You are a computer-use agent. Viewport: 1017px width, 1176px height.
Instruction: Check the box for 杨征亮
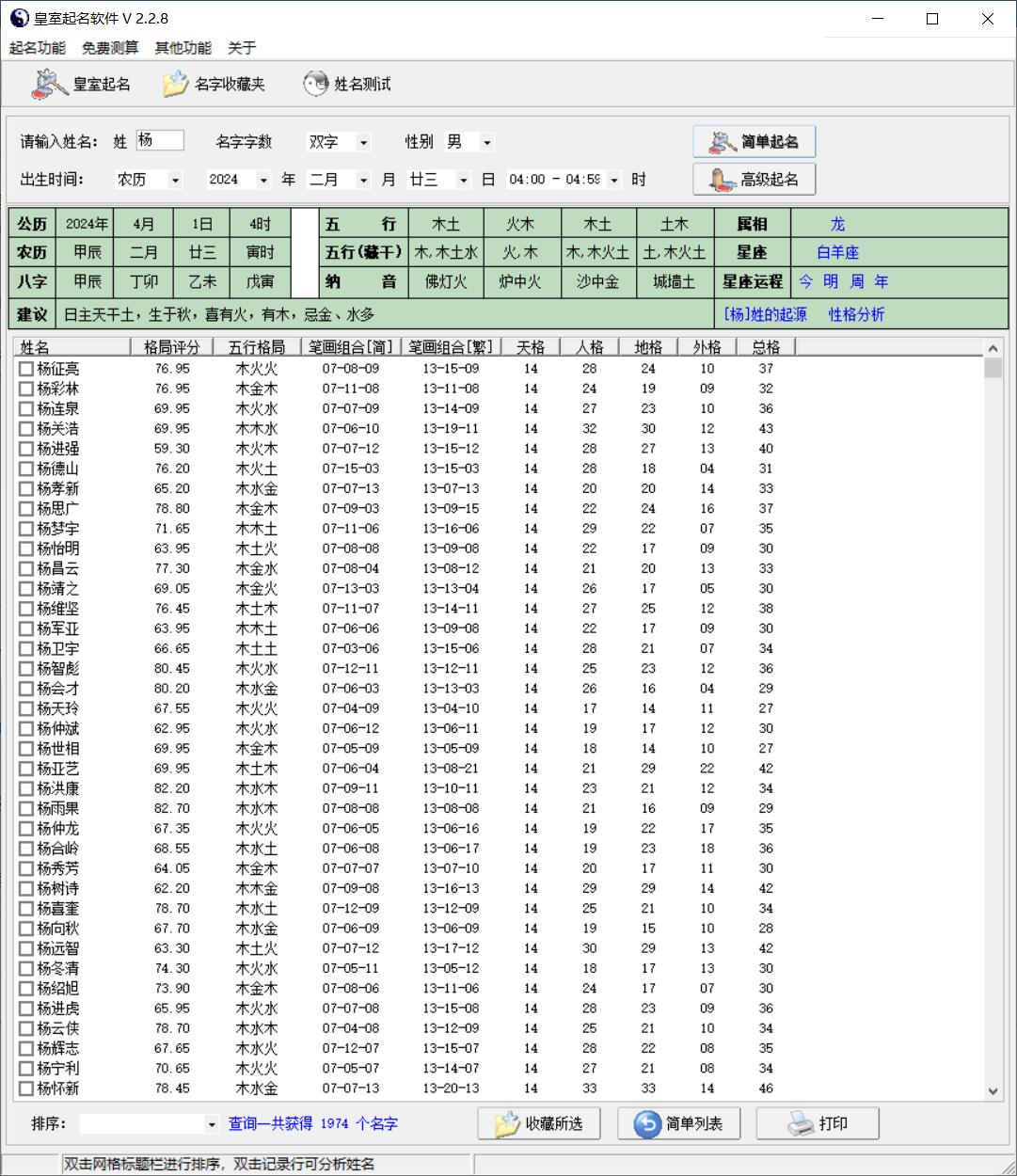tap(26, 369)
